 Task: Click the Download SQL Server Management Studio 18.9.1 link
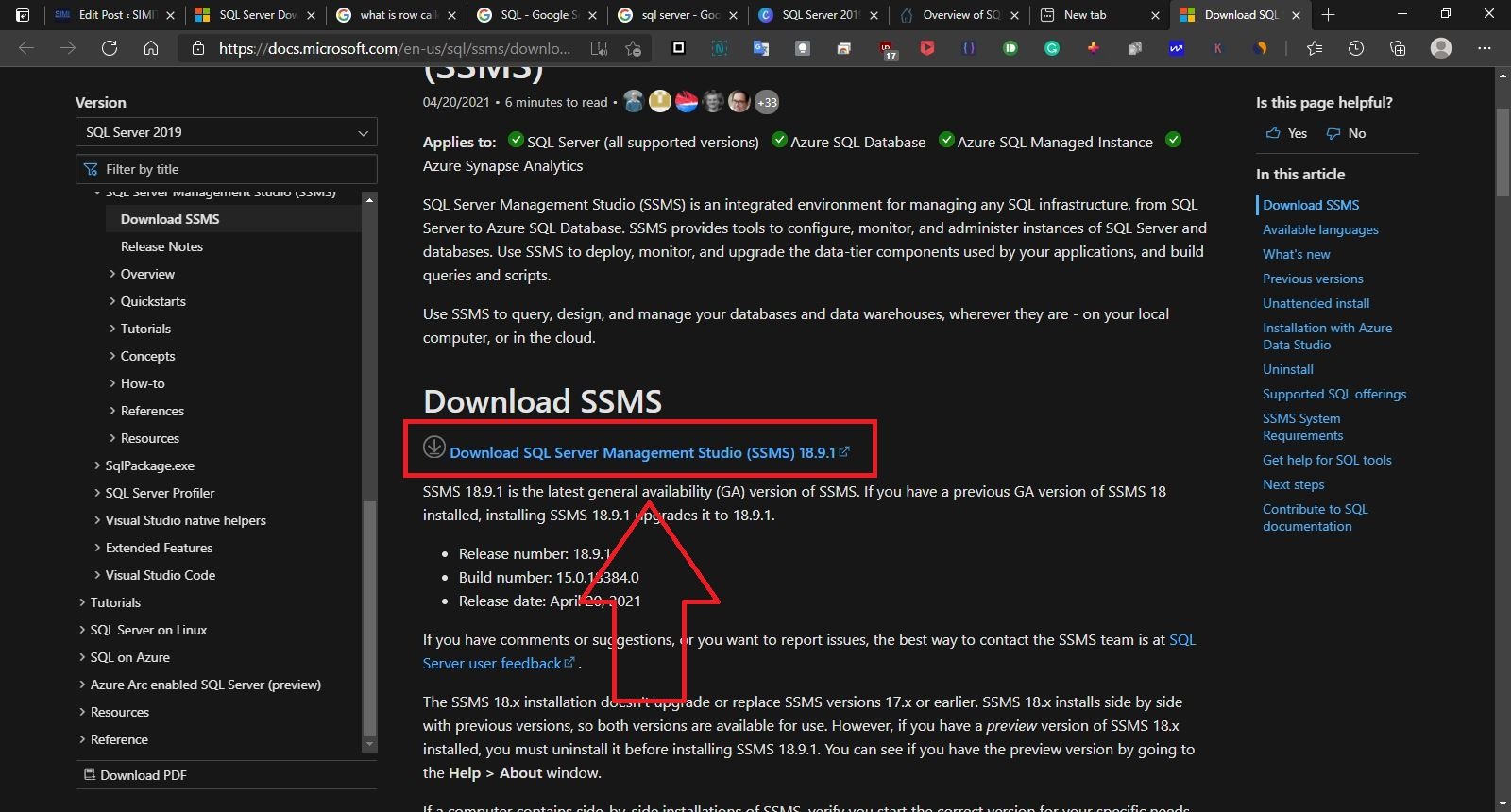tap(650, 453)
